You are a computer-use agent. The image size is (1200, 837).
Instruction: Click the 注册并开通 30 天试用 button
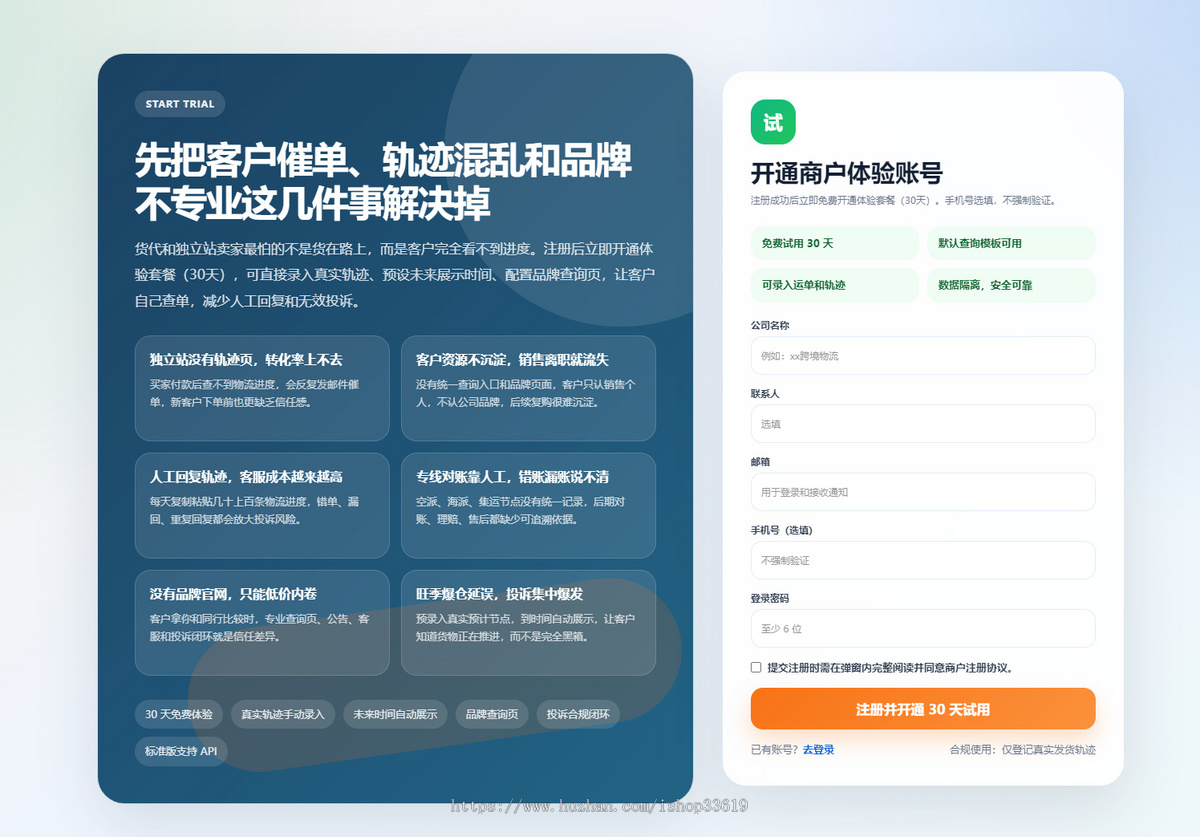click(x=923, y=709)
